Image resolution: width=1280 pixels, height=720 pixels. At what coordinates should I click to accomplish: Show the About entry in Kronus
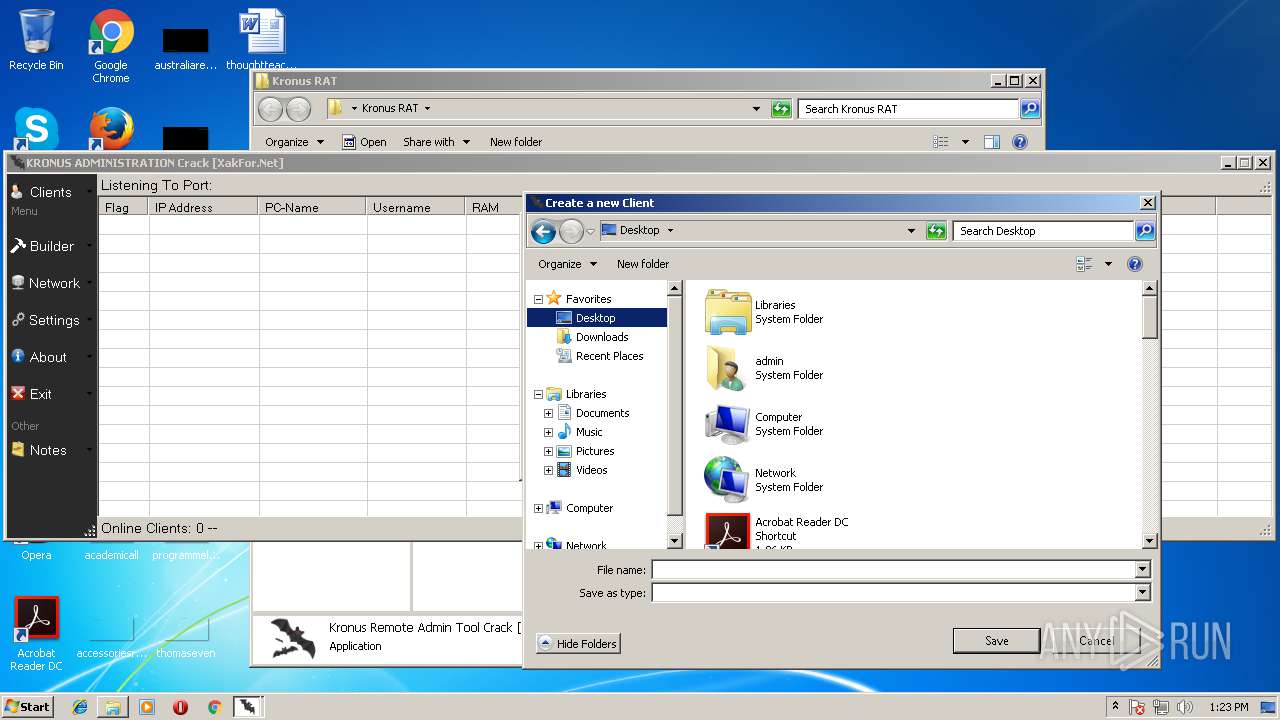pyautogui.click(x=50, y=357)
